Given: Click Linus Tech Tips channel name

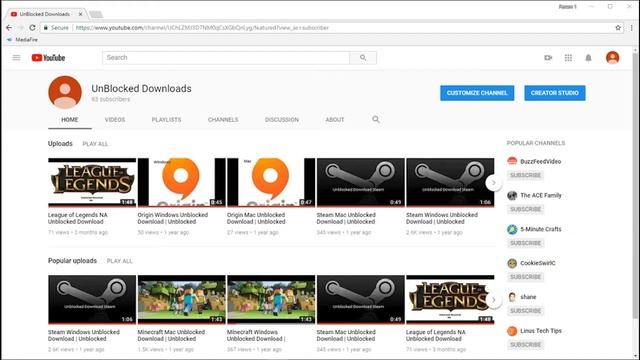Looking at the screenshot, I should 541,331.
